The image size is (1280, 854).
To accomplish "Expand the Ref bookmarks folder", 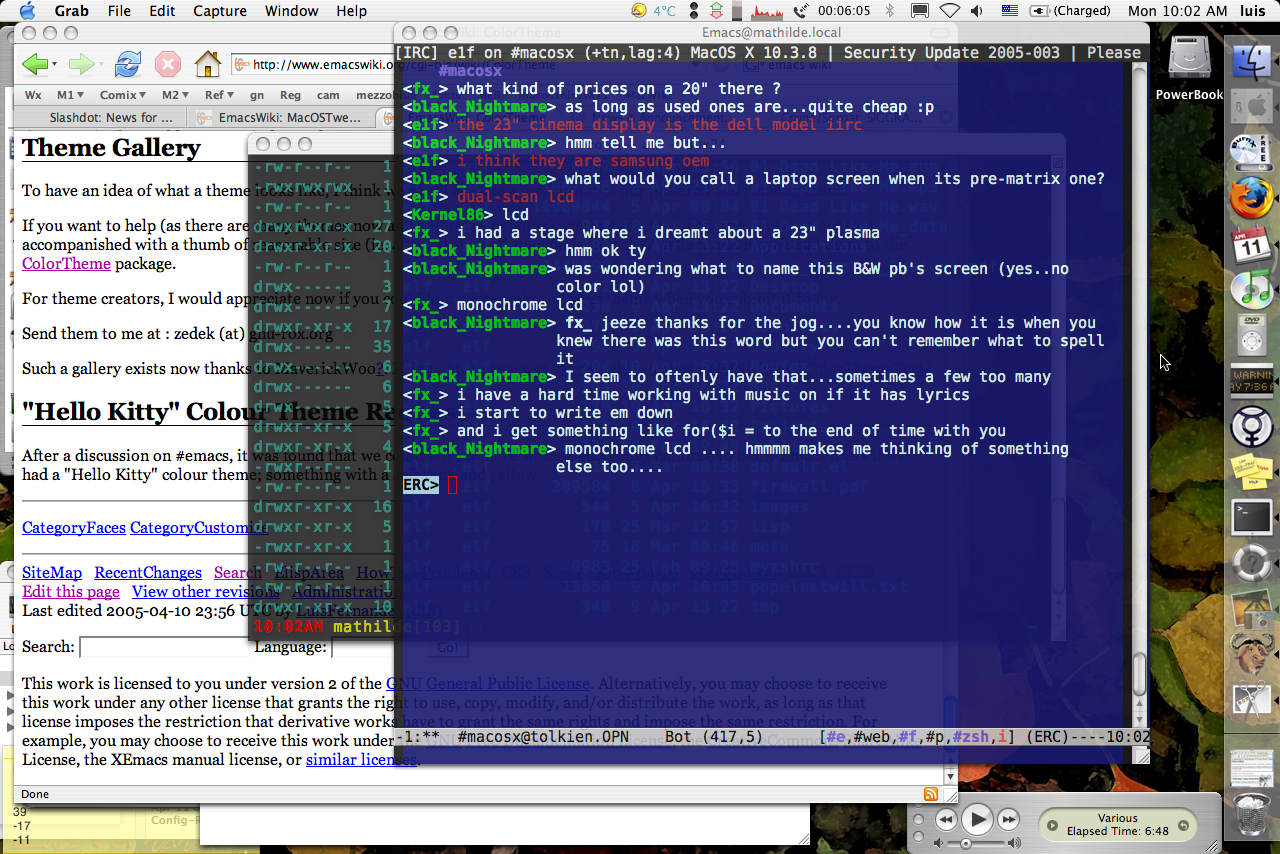I will [218, 95].
